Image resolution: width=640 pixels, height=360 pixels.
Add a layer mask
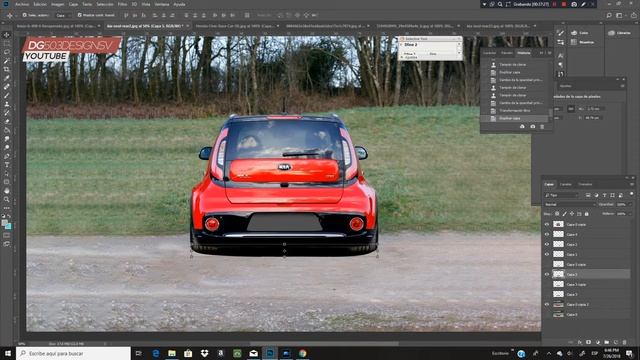click(x=588, y=342)
